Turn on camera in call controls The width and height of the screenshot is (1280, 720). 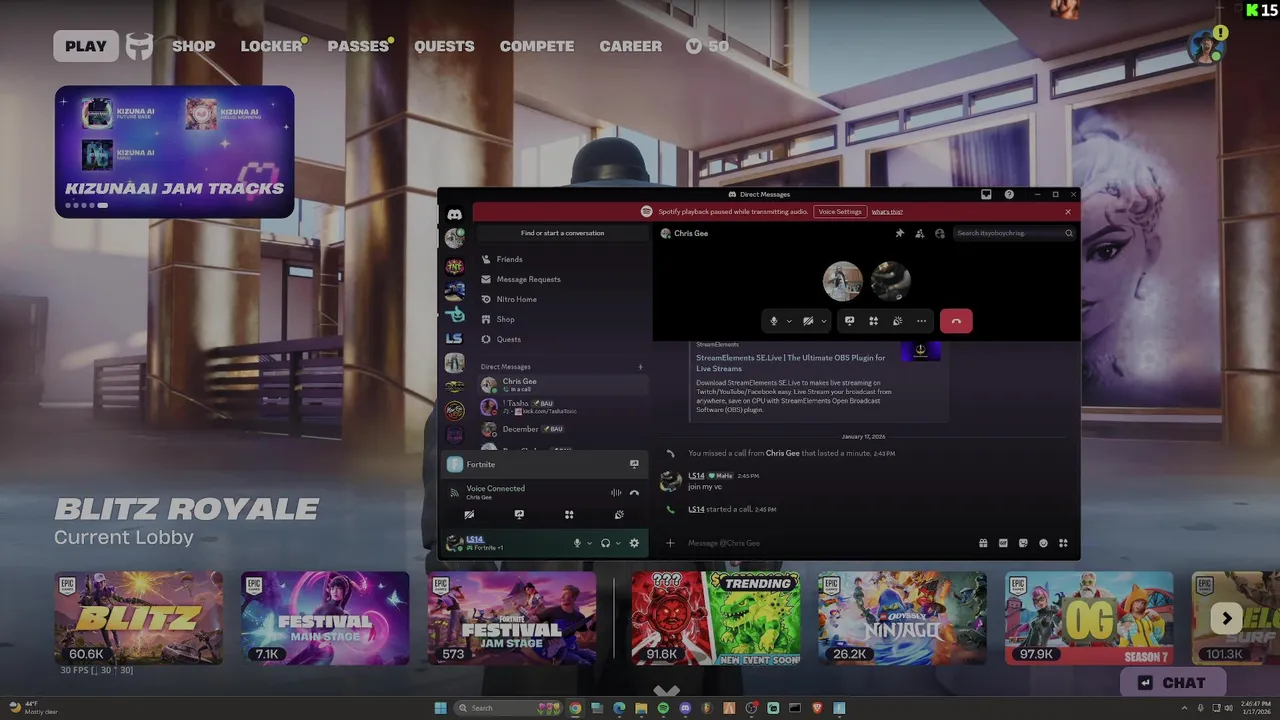(808, 321)
